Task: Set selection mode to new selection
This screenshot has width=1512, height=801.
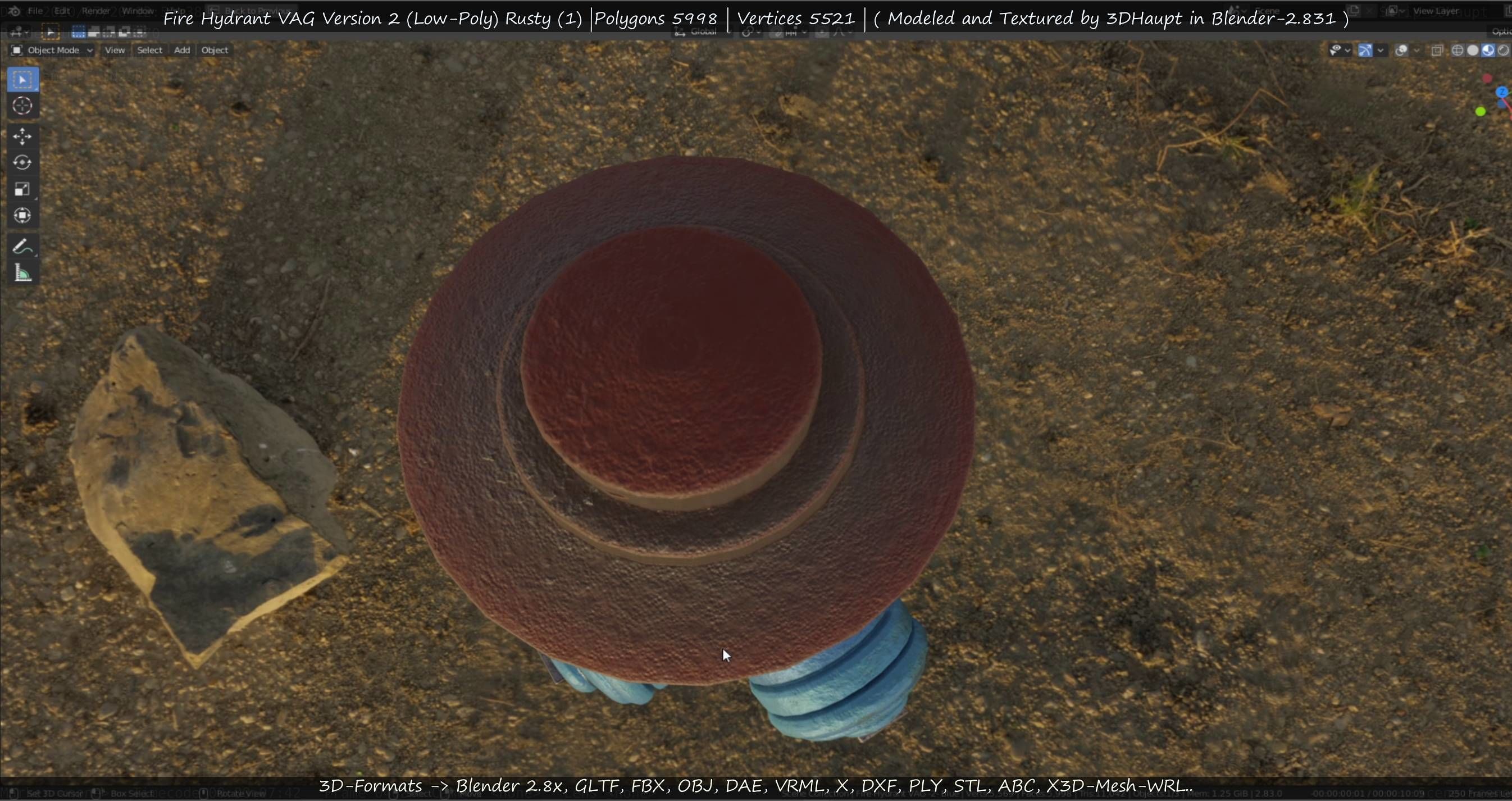Action: pyautogui.click(x=78, y=31)
